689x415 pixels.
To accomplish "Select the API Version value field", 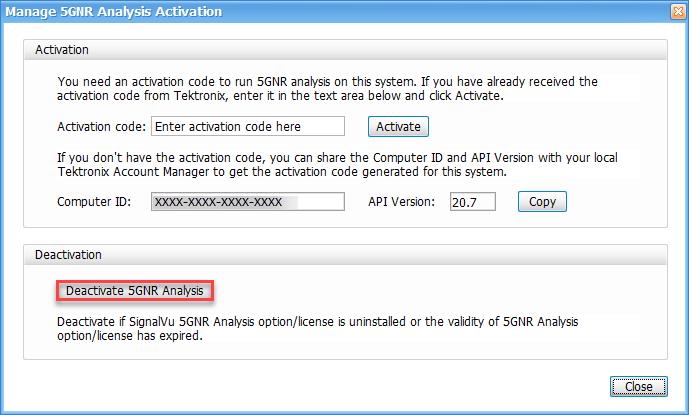I will click(x=473, y=202).
